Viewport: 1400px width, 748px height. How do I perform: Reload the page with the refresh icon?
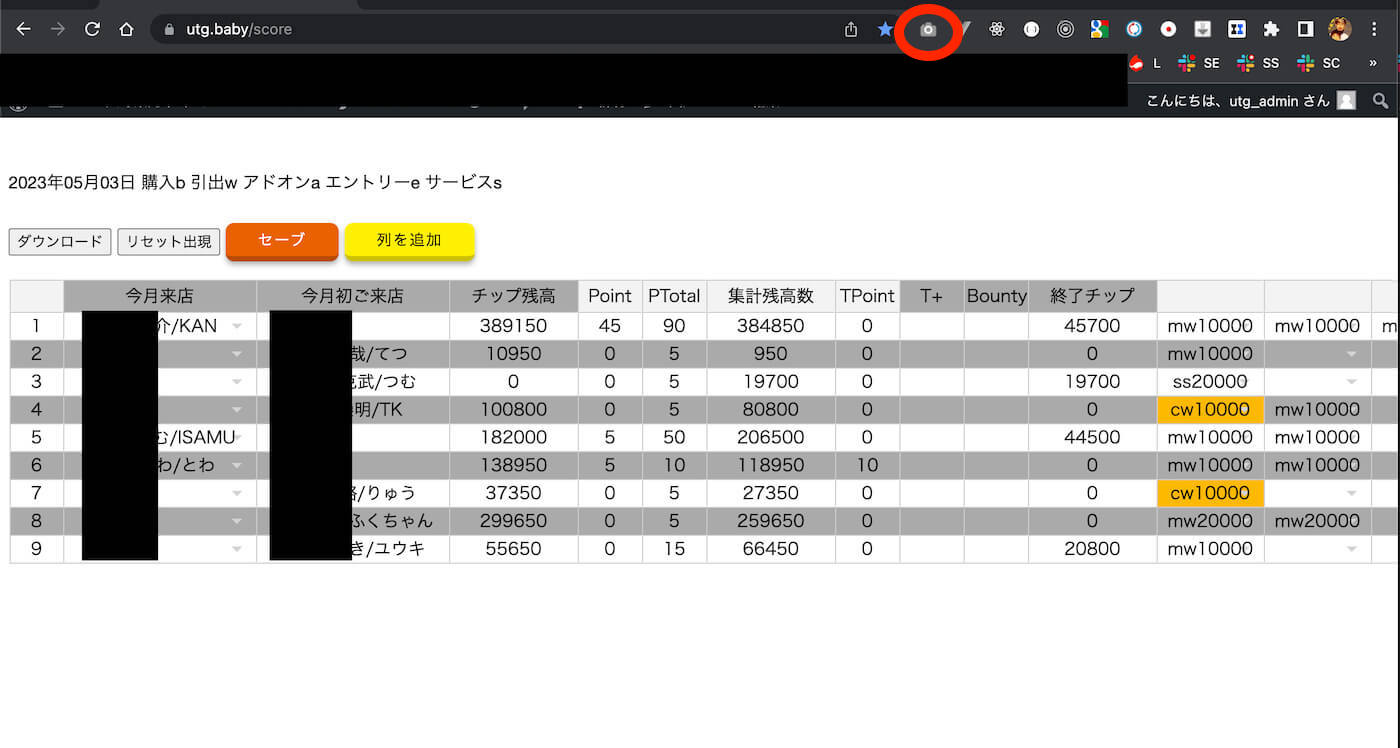(x=92, y=30)
